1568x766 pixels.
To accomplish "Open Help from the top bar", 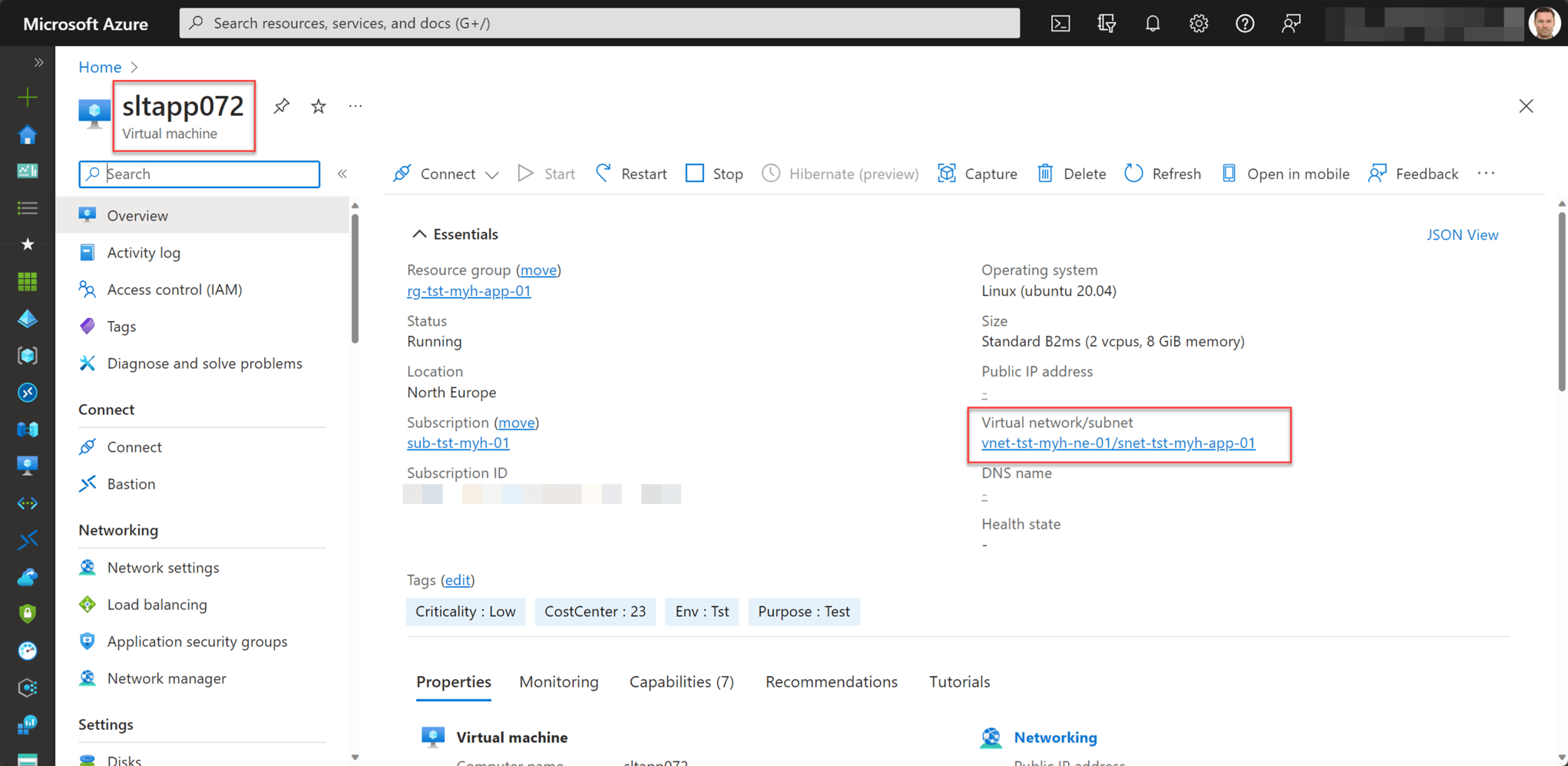I will pyautogui.click(x=1245, y=23).
